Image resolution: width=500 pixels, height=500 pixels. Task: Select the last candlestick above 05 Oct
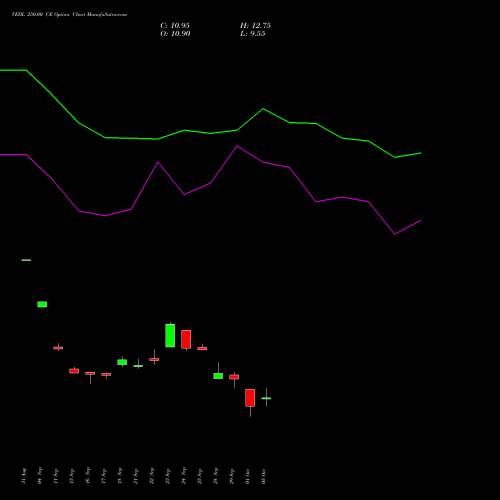[266, 398]
